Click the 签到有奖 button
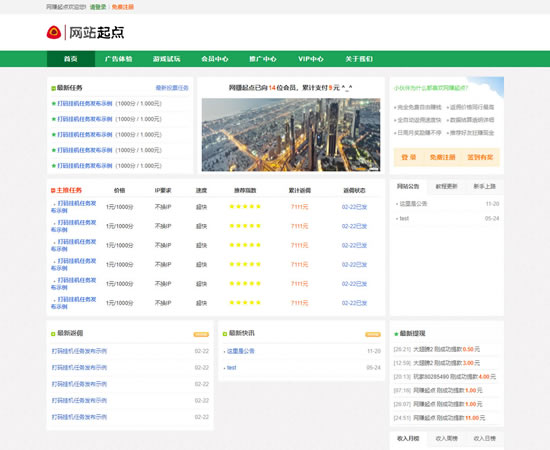Screen dimensions: 550x450 click(480, 157)
